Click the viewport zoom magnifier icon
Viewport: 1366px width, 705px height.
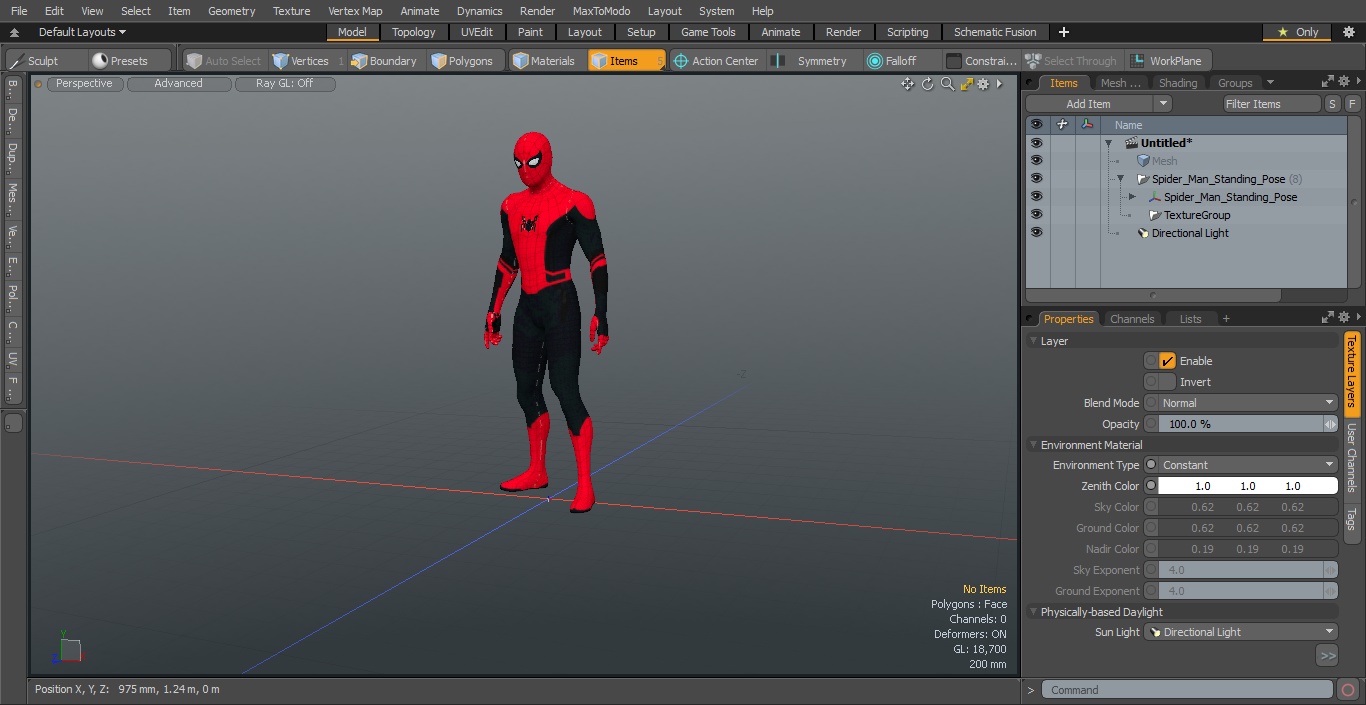coord(946,84)
